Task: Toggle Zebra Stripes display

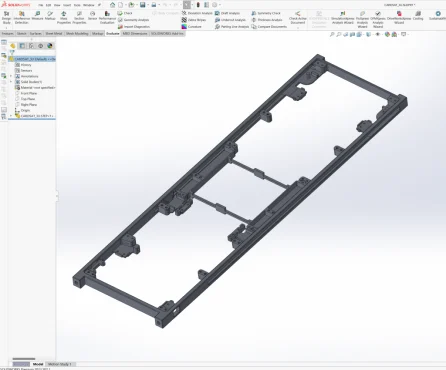Action: point(194,20)
